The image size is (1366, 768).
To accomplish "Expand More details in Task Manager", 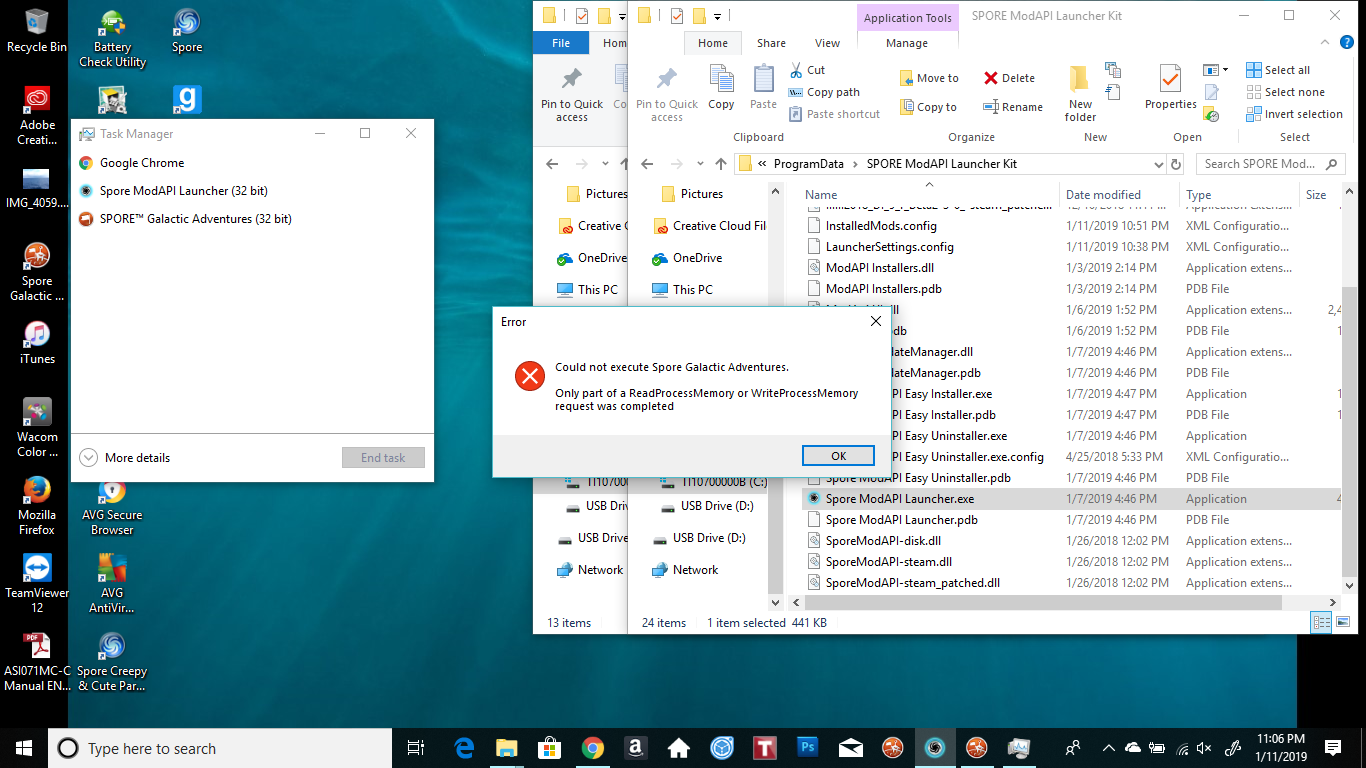I will [125, 458].
